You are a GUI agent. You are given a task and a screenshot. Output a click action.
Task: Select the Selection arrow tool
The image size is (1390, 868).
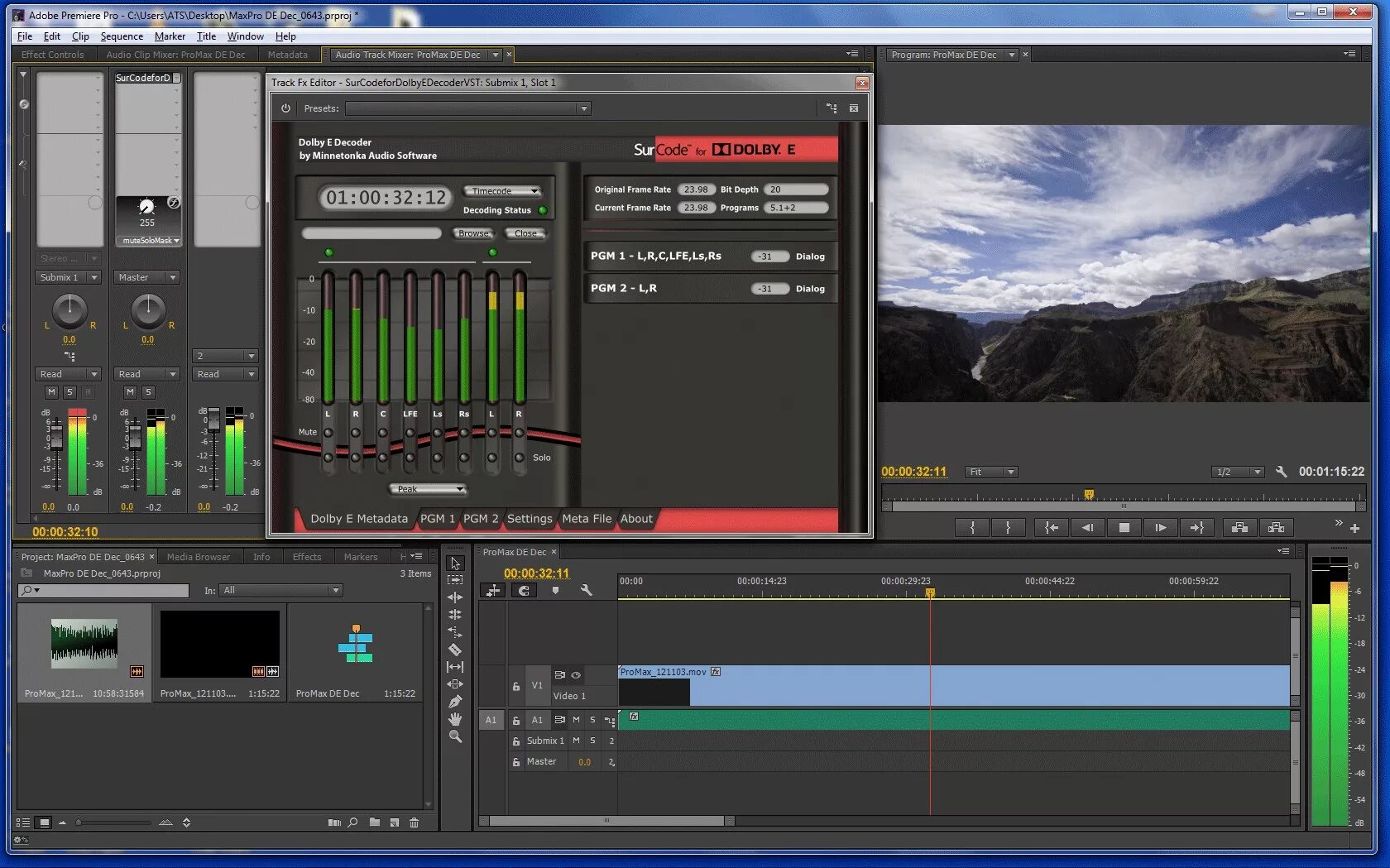click(455, 563)
